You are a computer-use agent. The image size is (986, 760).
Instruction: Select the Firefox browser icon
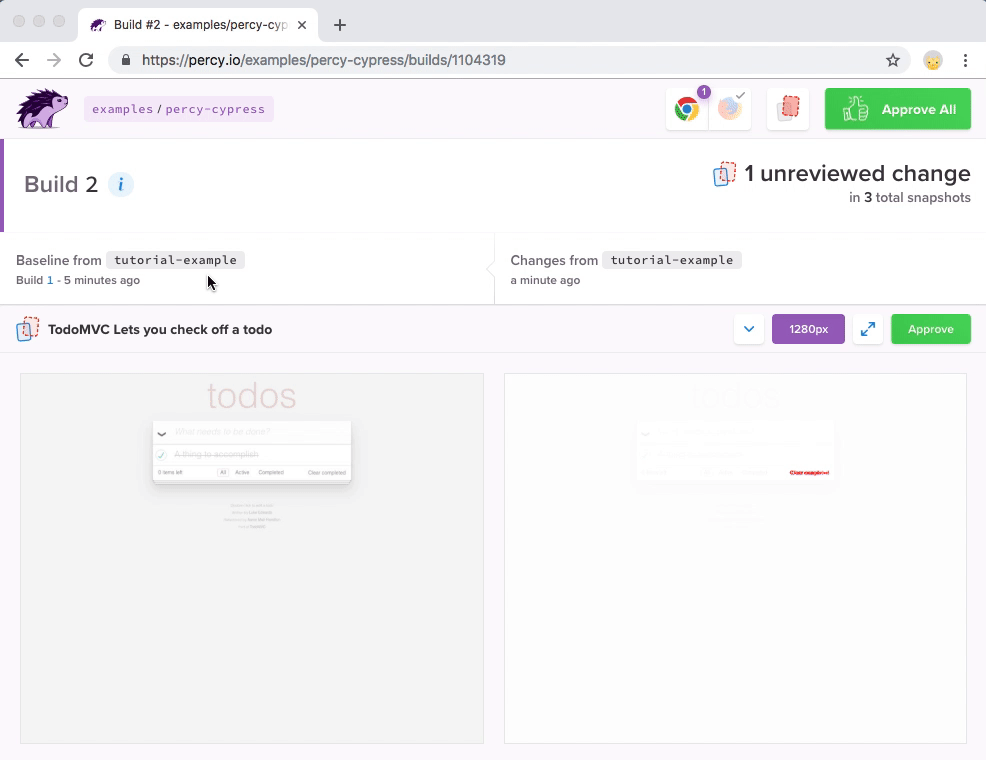pos(730,109)
